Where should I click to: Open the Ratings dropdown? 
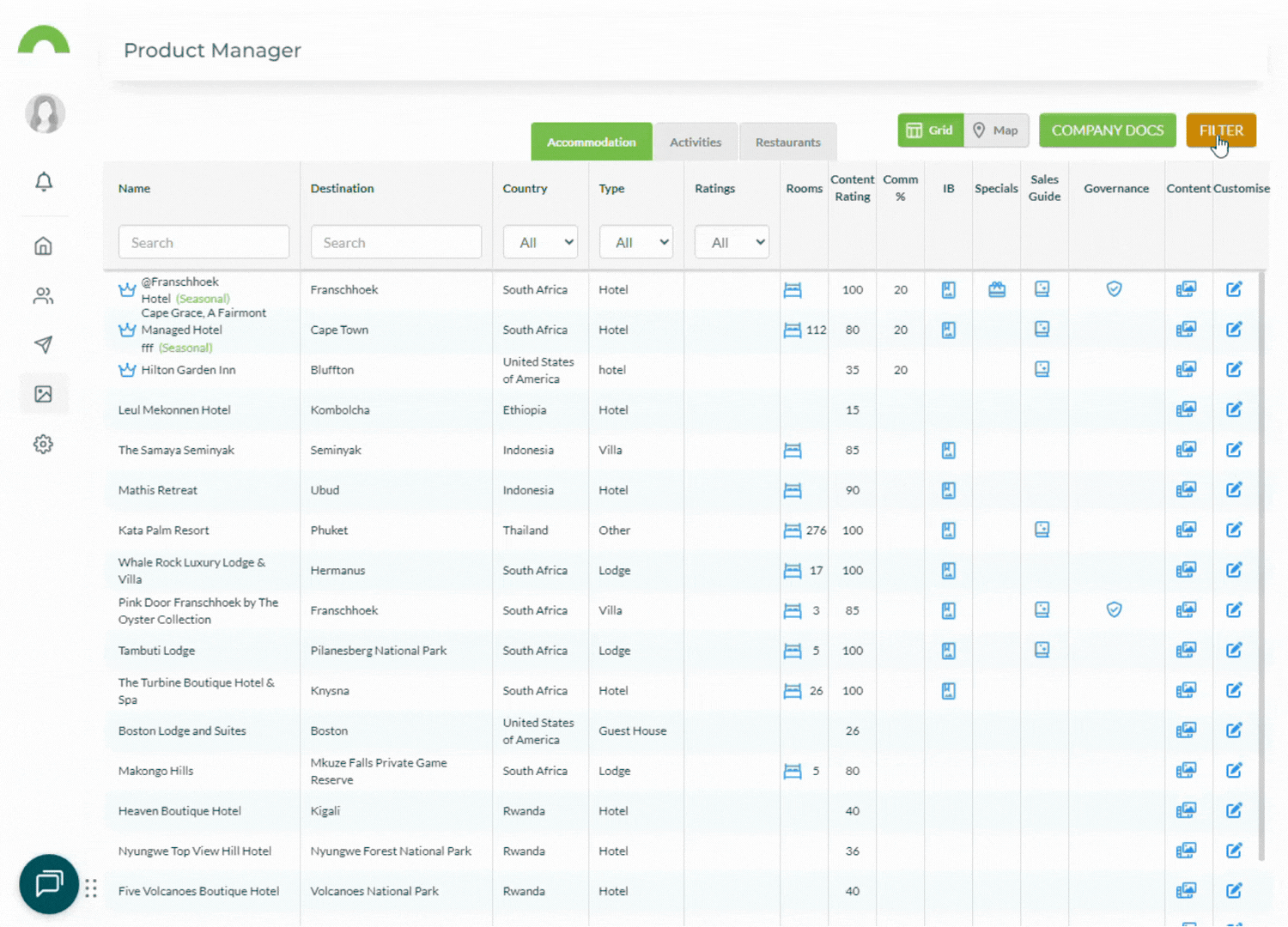(x=732, y=241)
